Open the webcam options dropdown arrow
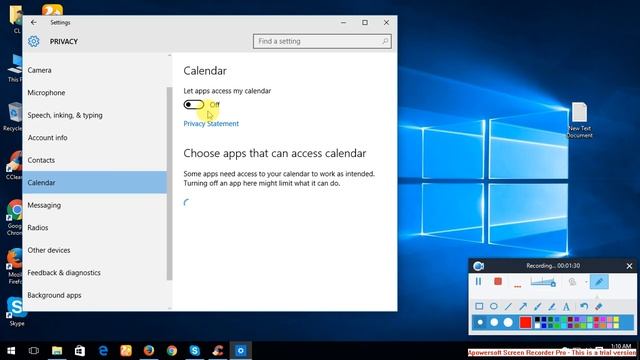This screenshot has width=640, height=360. click(586, 282)
